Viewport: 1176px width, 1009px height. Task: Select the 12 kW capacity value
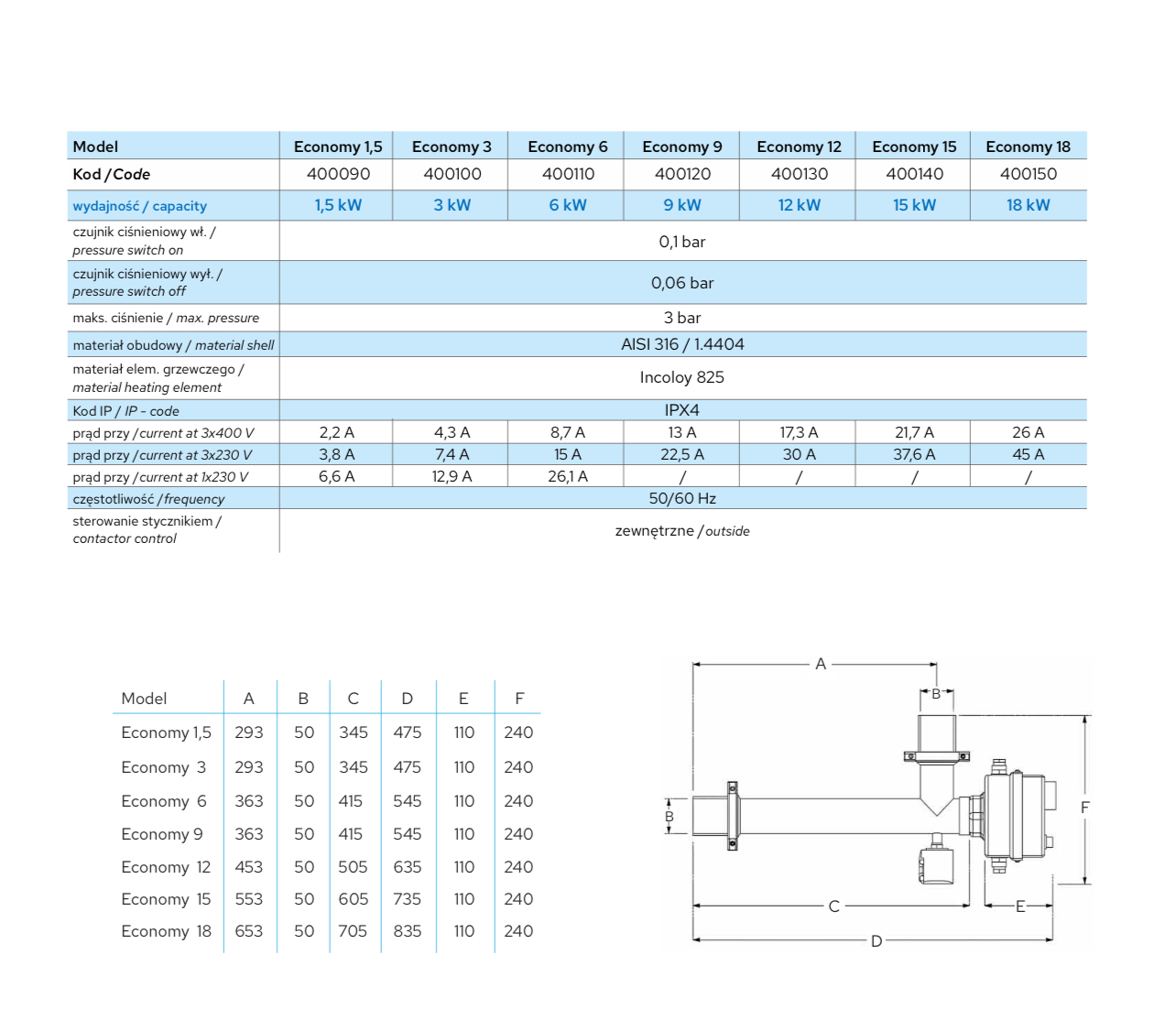point(800,205)
